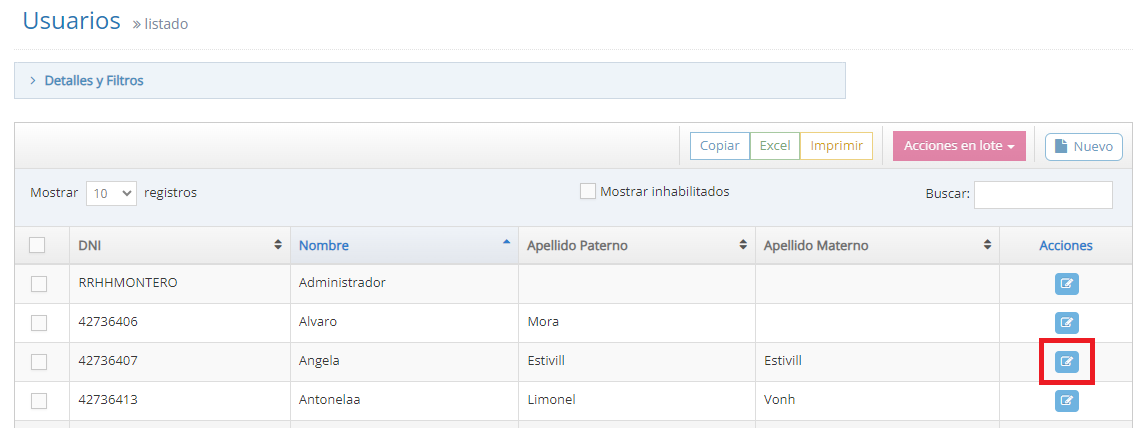1142x428 pixels.
Task: Open the Mostrar registros count dropdown
Action: [x=111, y=193]
